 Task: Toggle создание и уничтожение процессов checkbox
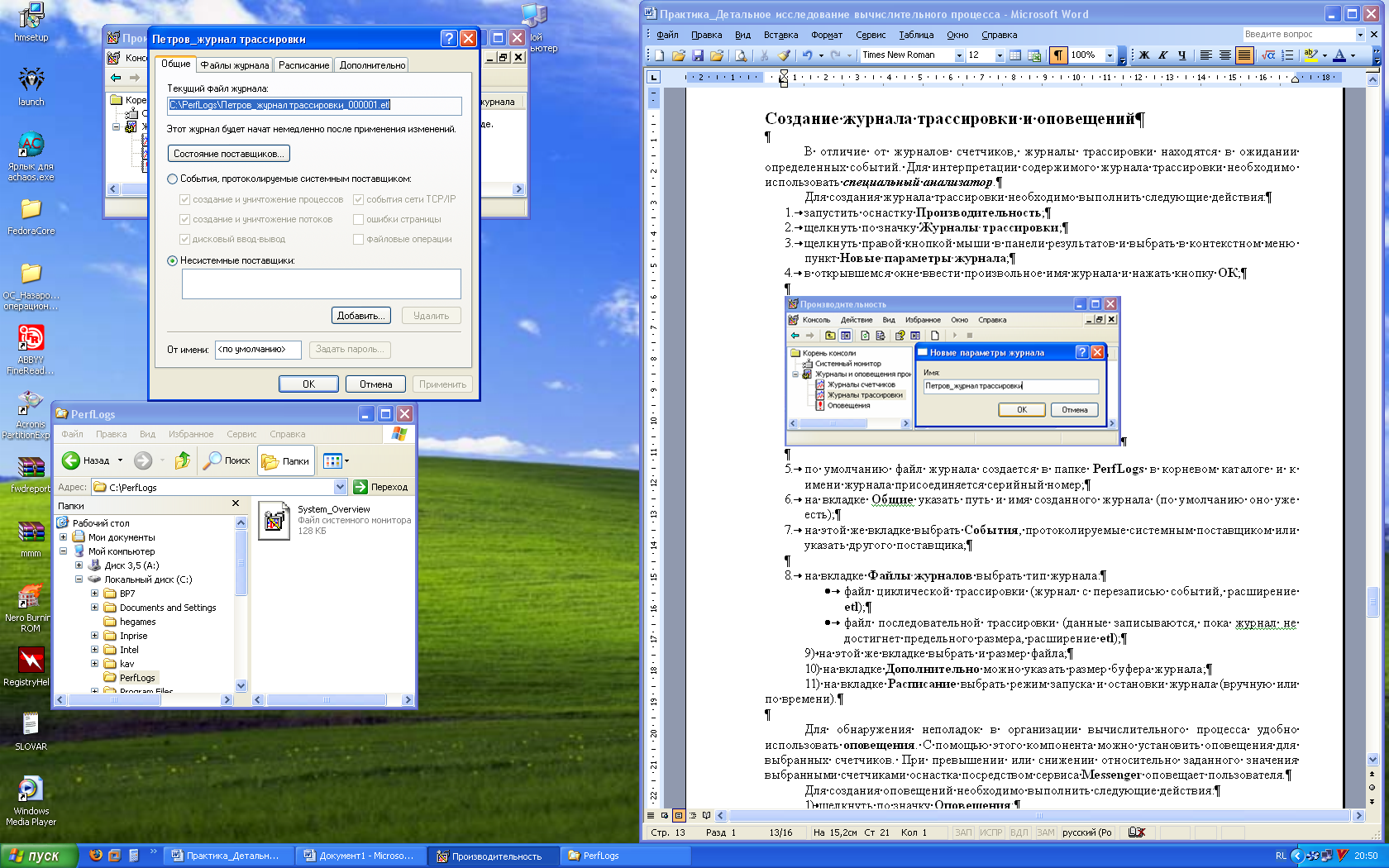point(184,199)
